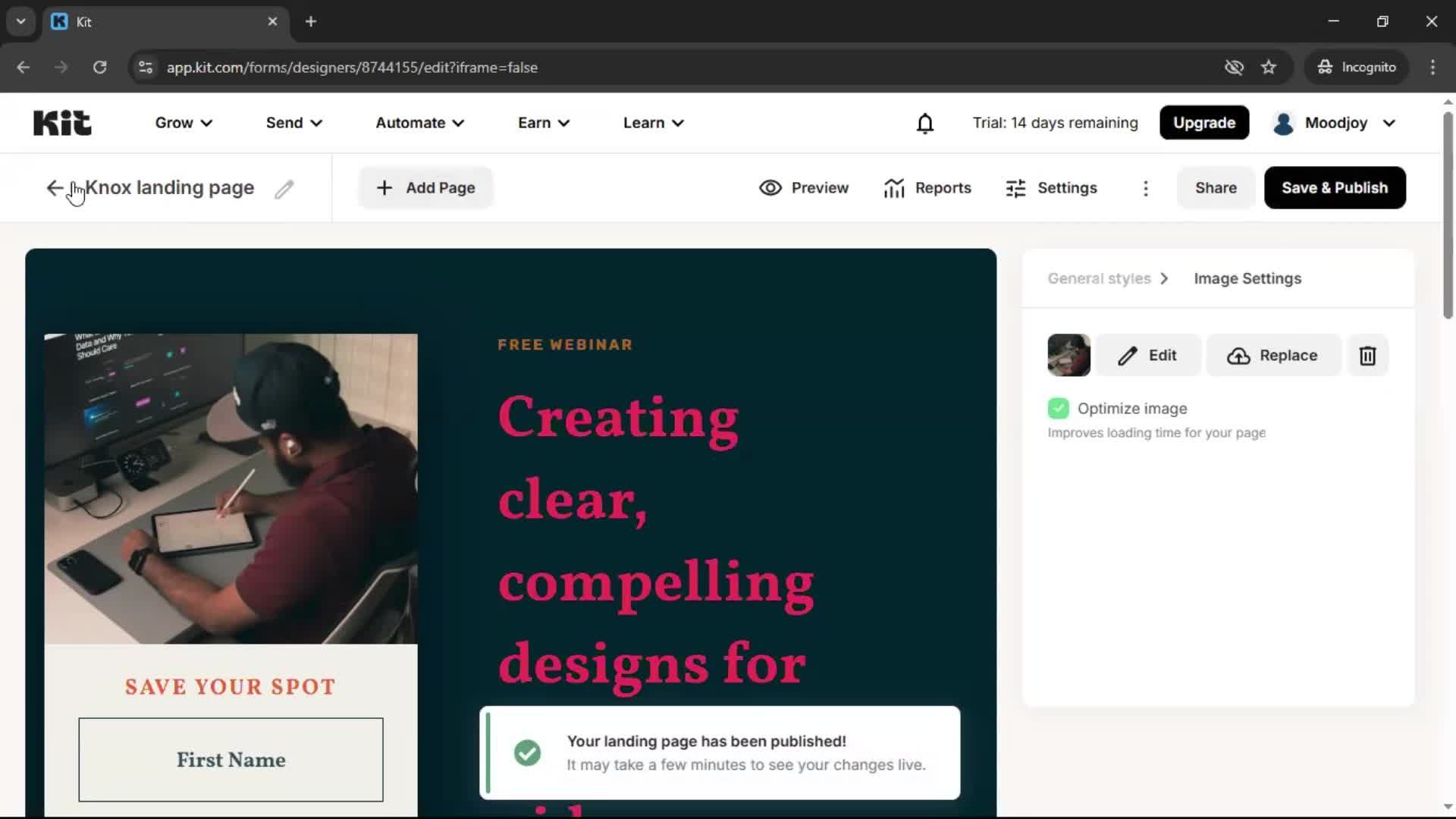Replace the uploaded image
The width and height of the screenshot is (1456, 819).
click(x=1272, y=355)
